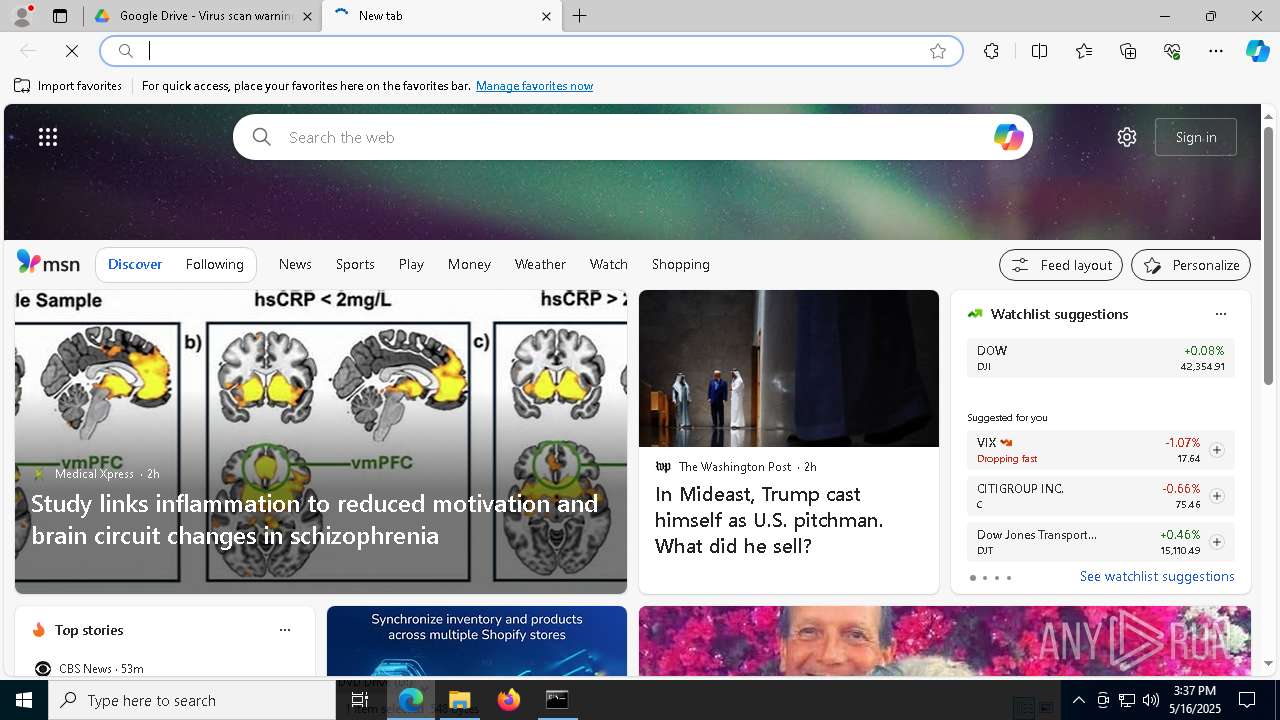Open the Windows Start menu
The width and height of the screenshot is (1280, 720).
coord(24,700)
